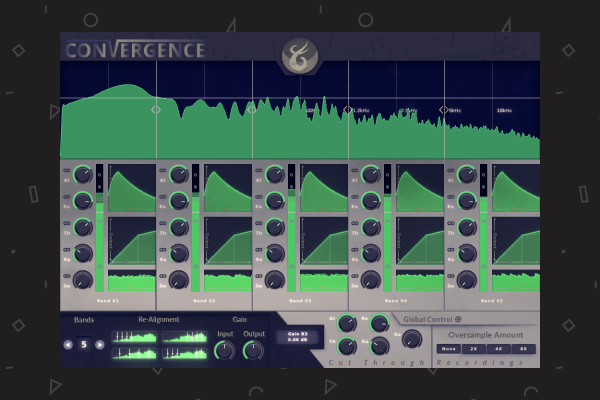This screenshot has width=600, height=400.
Task: Increase band count with right arrow
Action: tap(99, 345)
